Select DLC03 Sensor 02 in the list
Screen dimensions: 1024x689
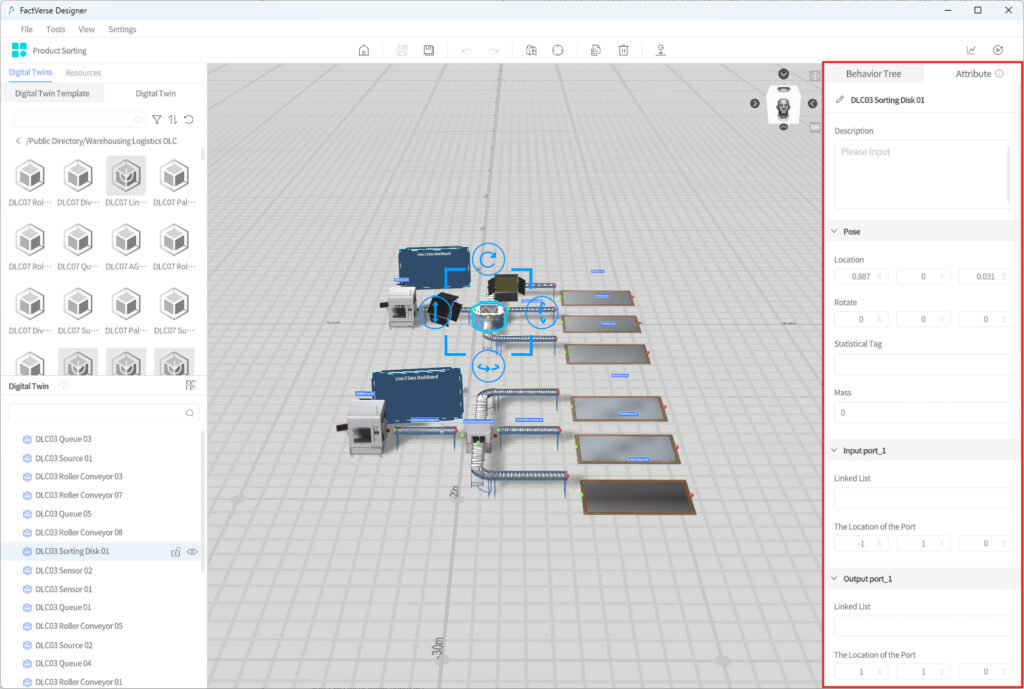point(64,571)
